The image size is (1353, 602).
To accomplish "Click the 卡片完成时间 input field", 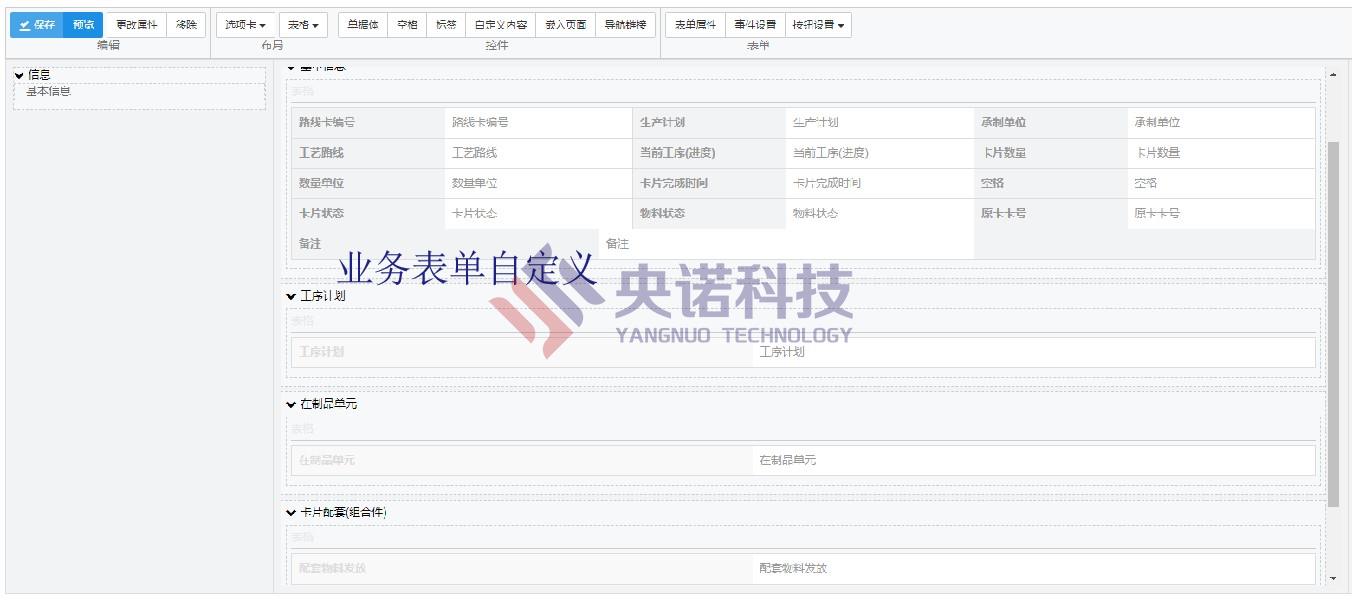I will 880,183.
